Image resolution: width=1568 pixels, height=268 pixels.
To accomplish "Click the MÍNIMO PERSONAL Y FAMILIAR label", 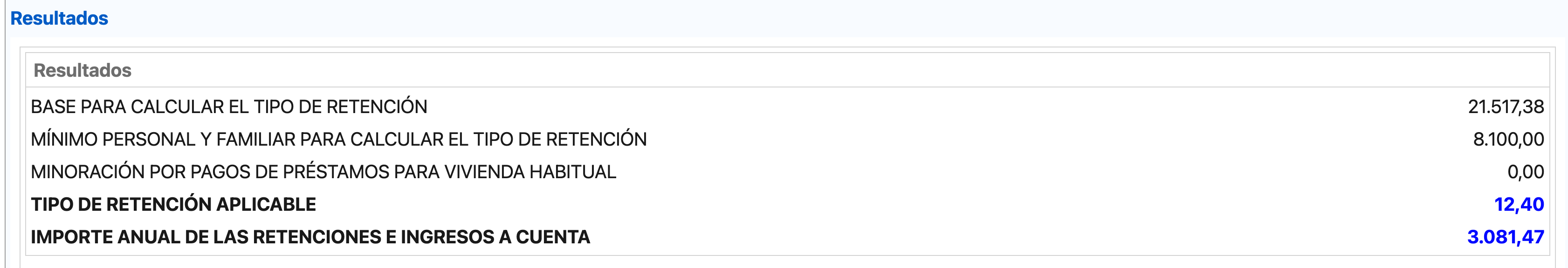I will coord(338,139).
